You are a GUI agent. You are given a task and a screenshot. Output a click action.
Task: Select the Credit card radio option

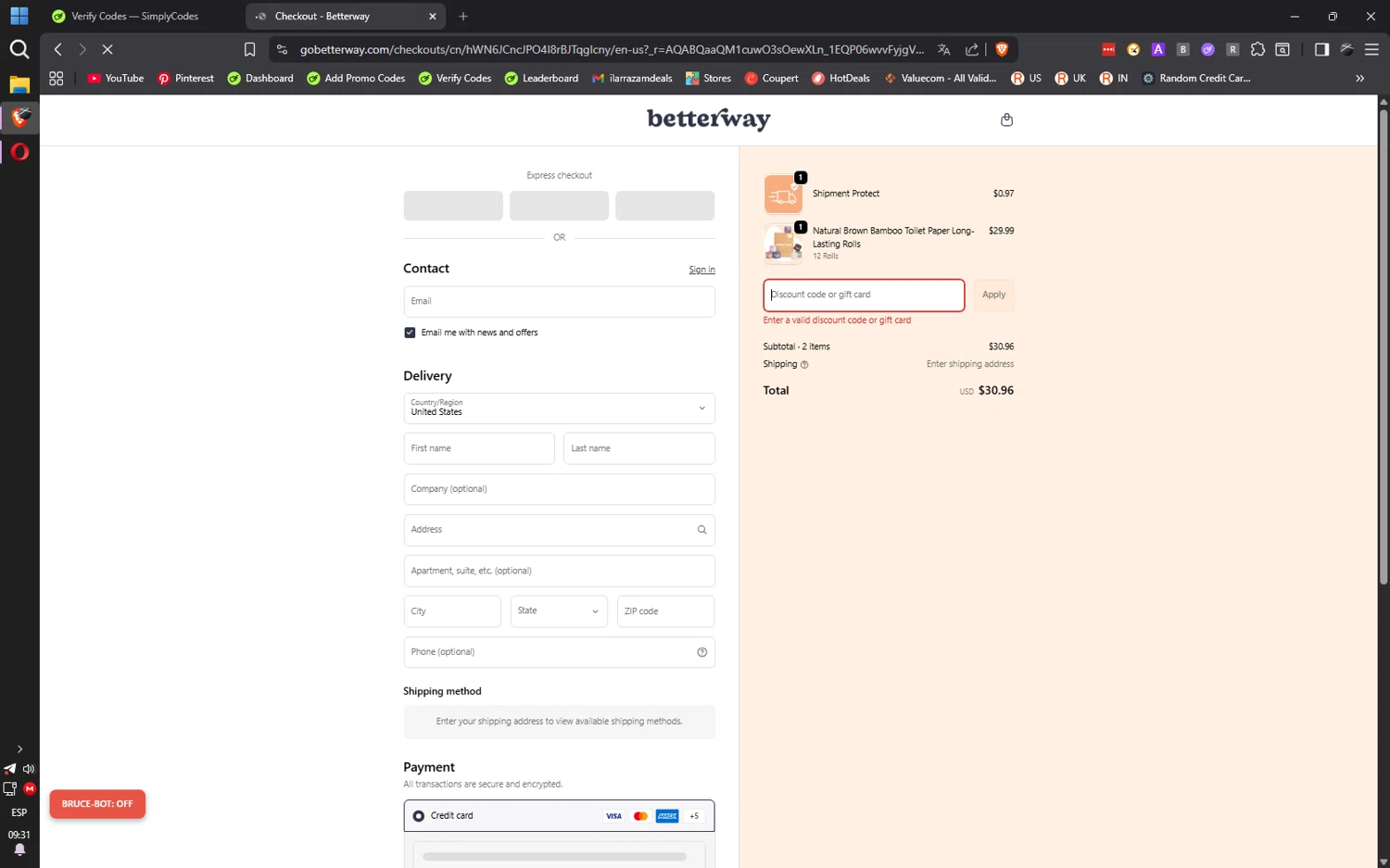click(x=419, y=816)
